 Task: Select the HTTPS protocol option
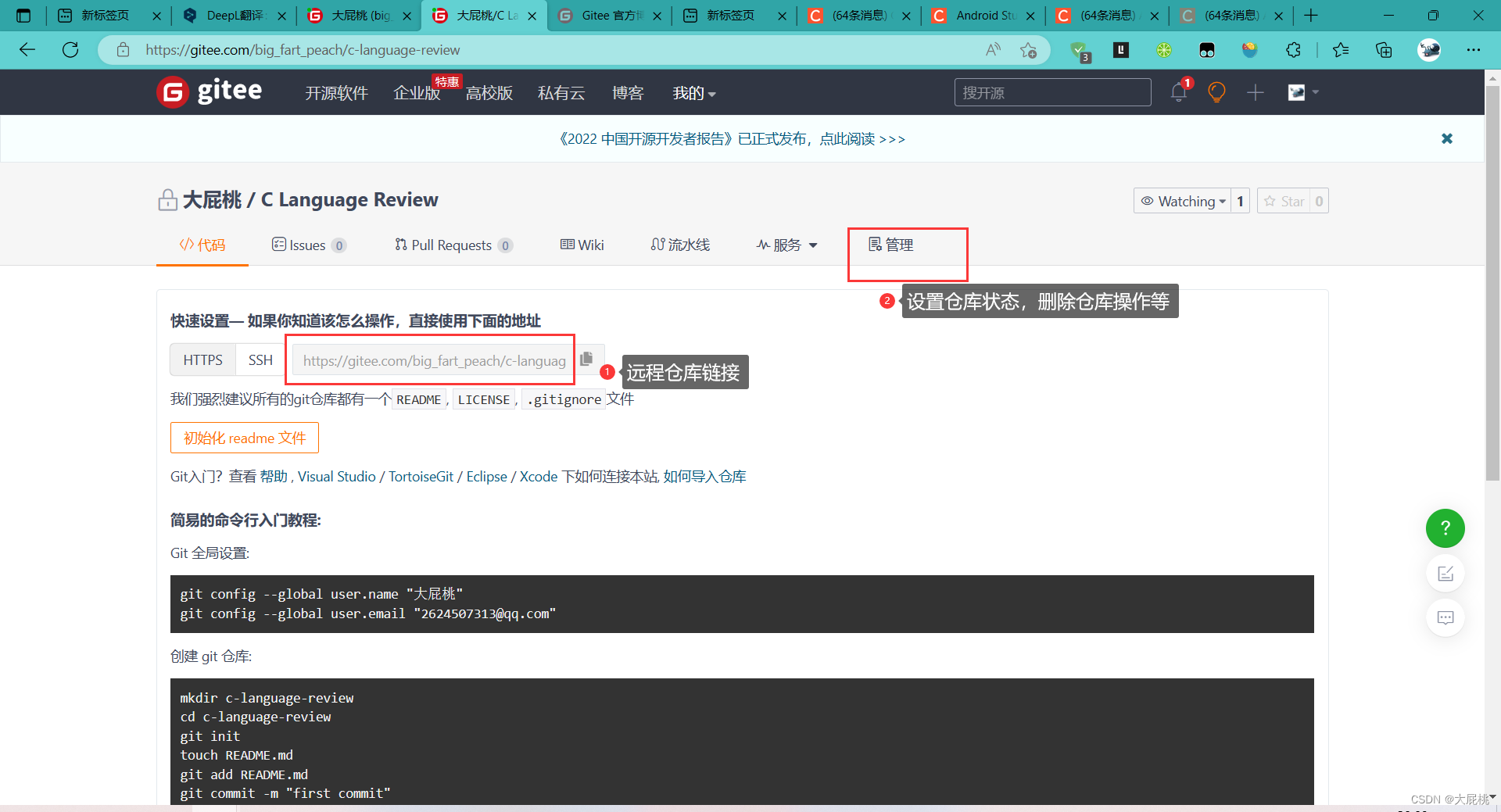pyautogui.click(x=202, y=359)
